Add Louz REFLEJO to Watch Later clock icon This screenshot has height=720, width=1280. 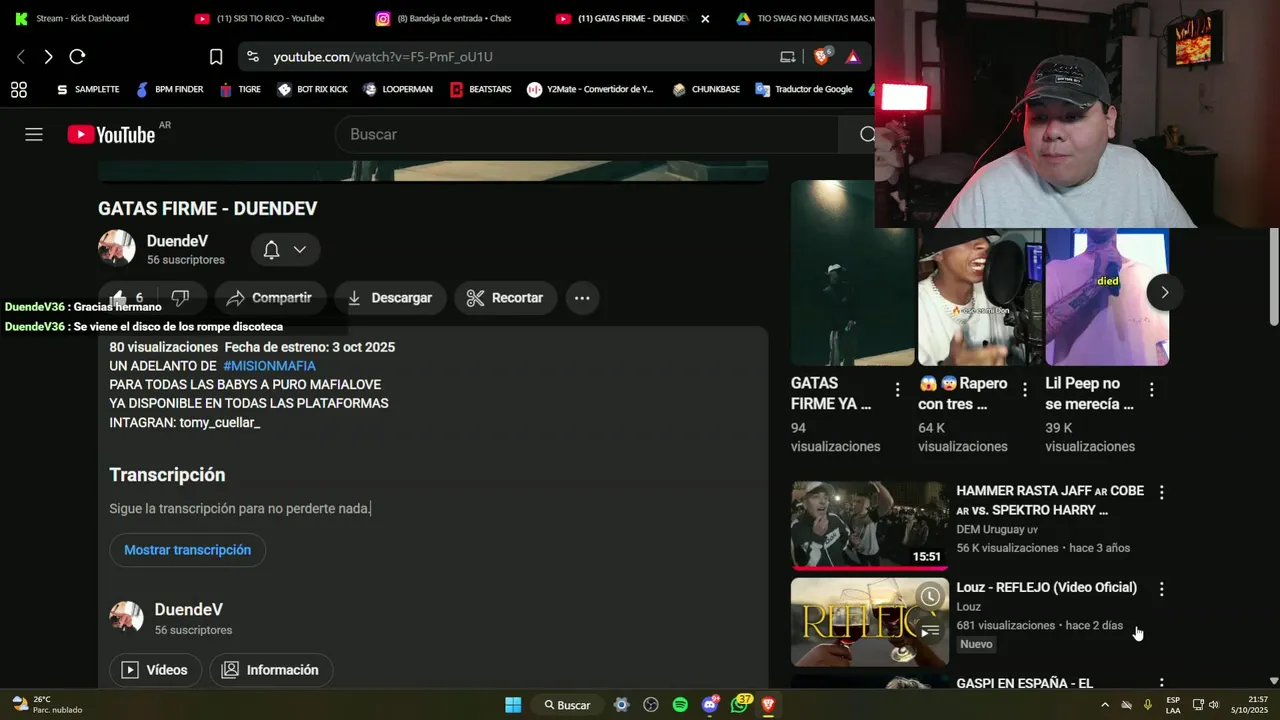930,597
